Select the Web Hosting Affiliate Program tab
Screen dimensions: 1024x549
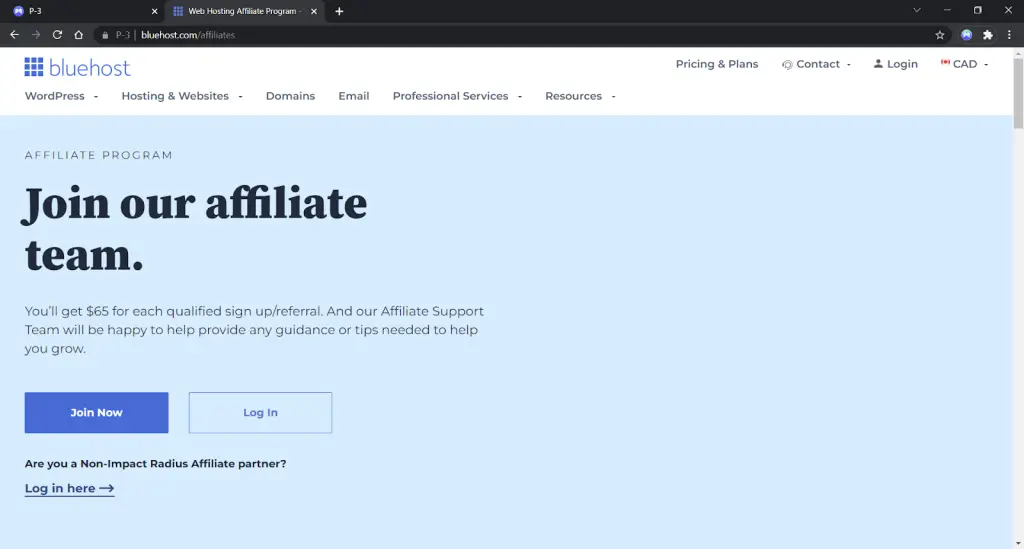click(x=243, y=11)
